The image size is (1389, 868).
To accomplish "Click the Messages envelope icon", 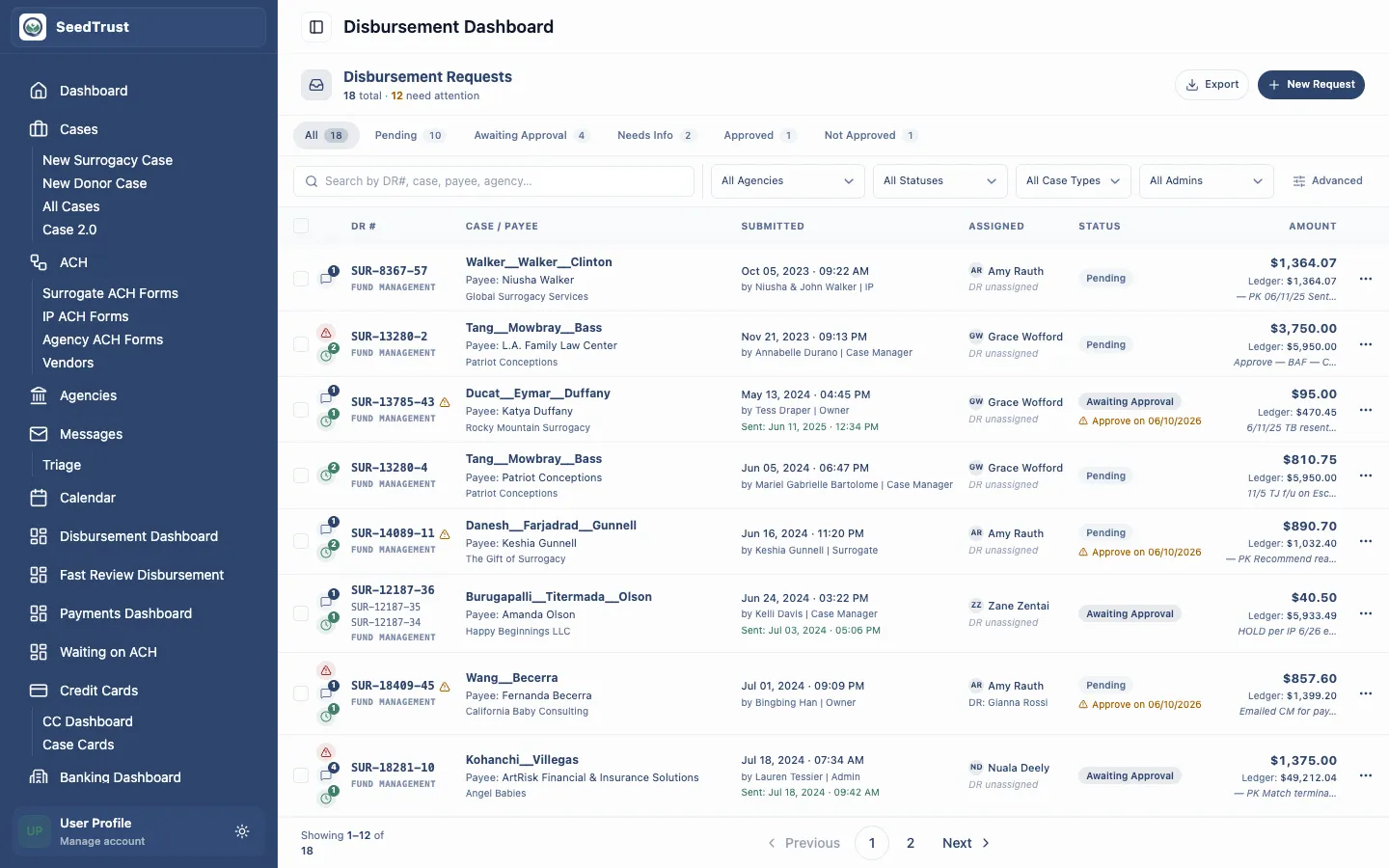I will point(39,434).
